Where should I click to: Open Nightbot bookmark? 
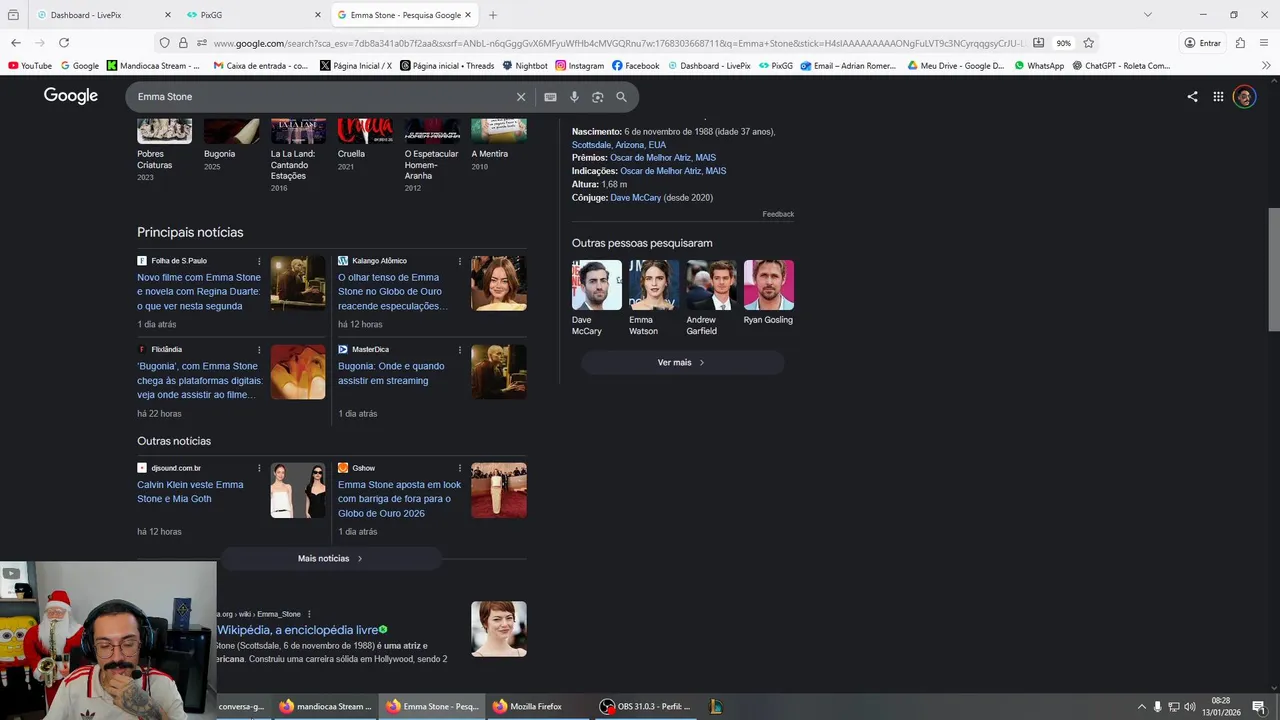(x=525, y=66)
